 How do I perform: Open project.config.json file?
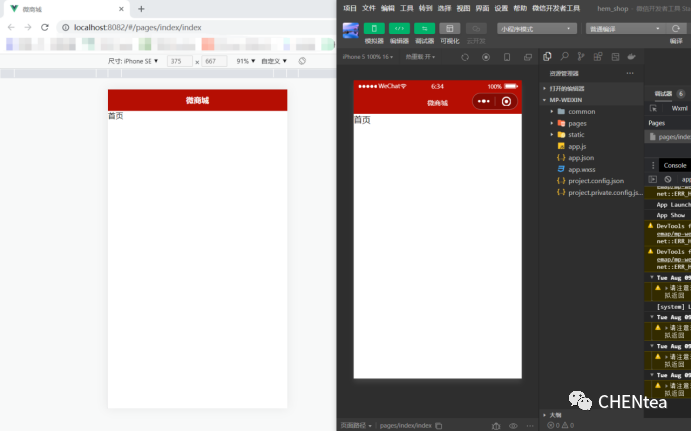click(591, 181)
